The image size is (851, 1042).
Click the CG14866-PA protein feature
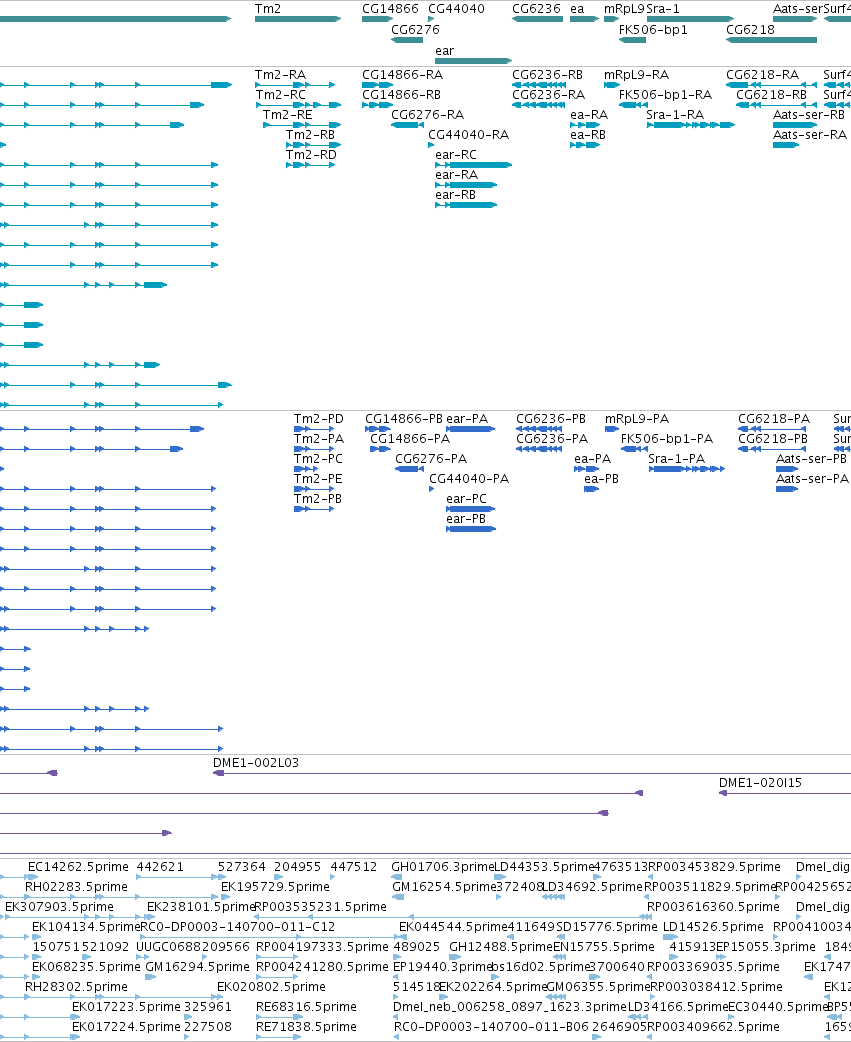[380, 449]
